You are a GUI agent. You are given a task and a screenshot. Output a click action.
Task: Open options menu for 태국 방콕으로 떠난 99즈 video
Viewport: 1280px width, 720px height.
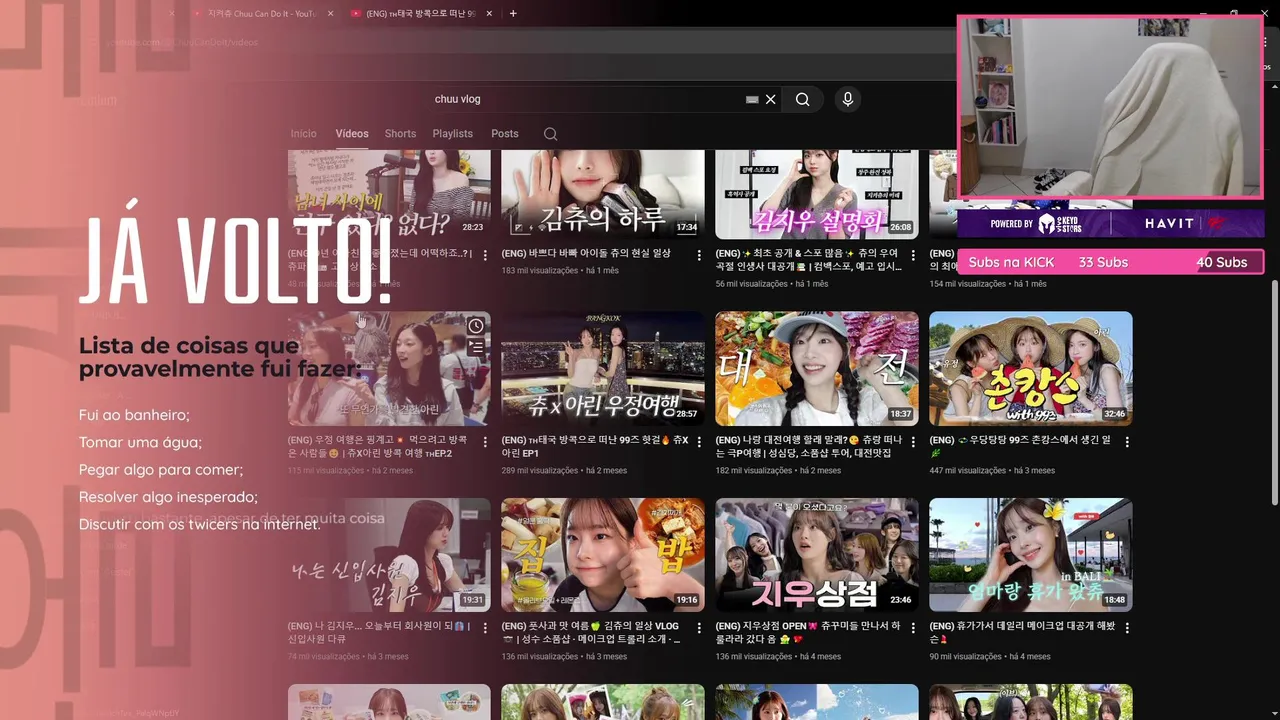pos(699,442)
